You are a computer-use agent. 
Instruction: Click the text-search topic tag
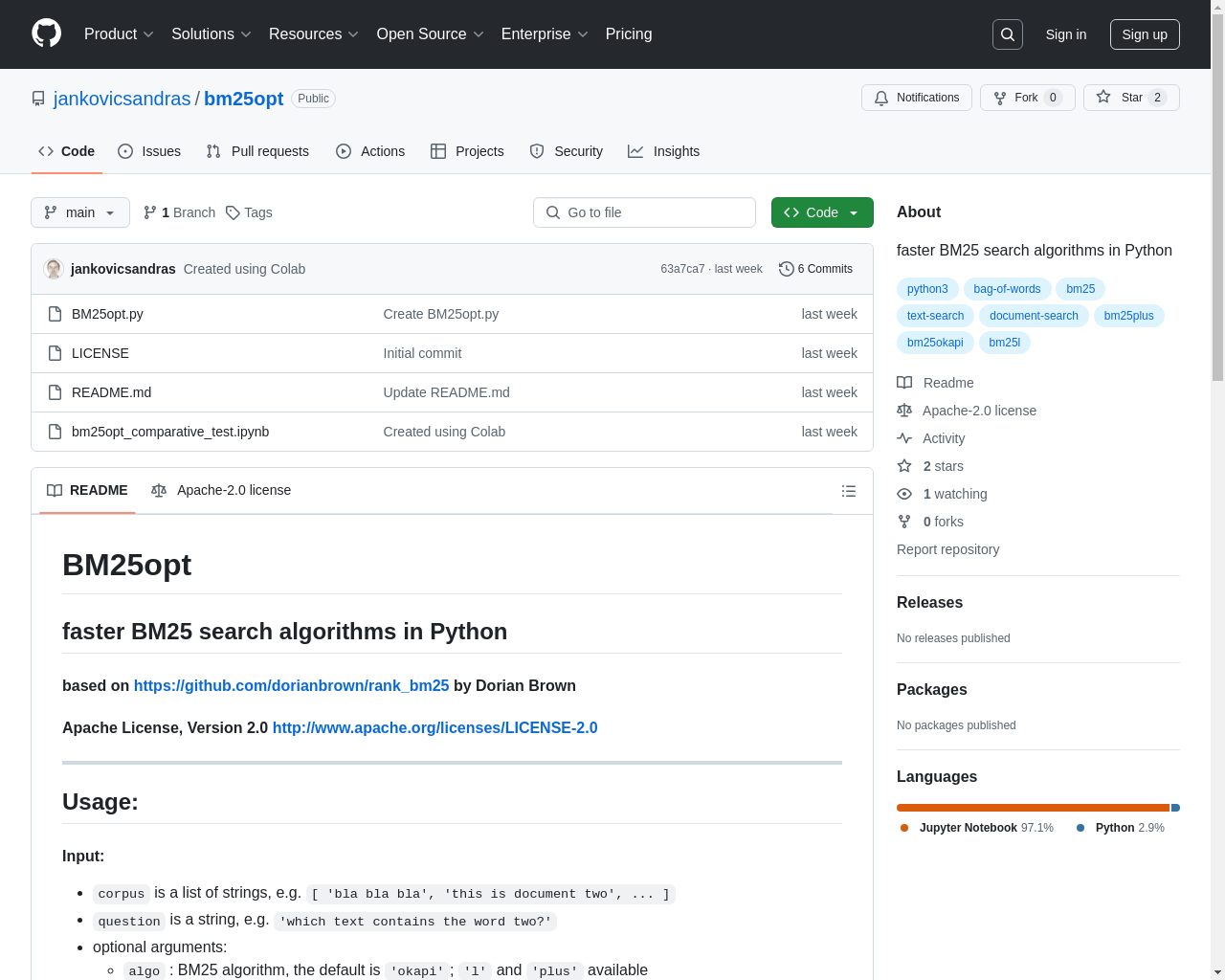point(935,316)
